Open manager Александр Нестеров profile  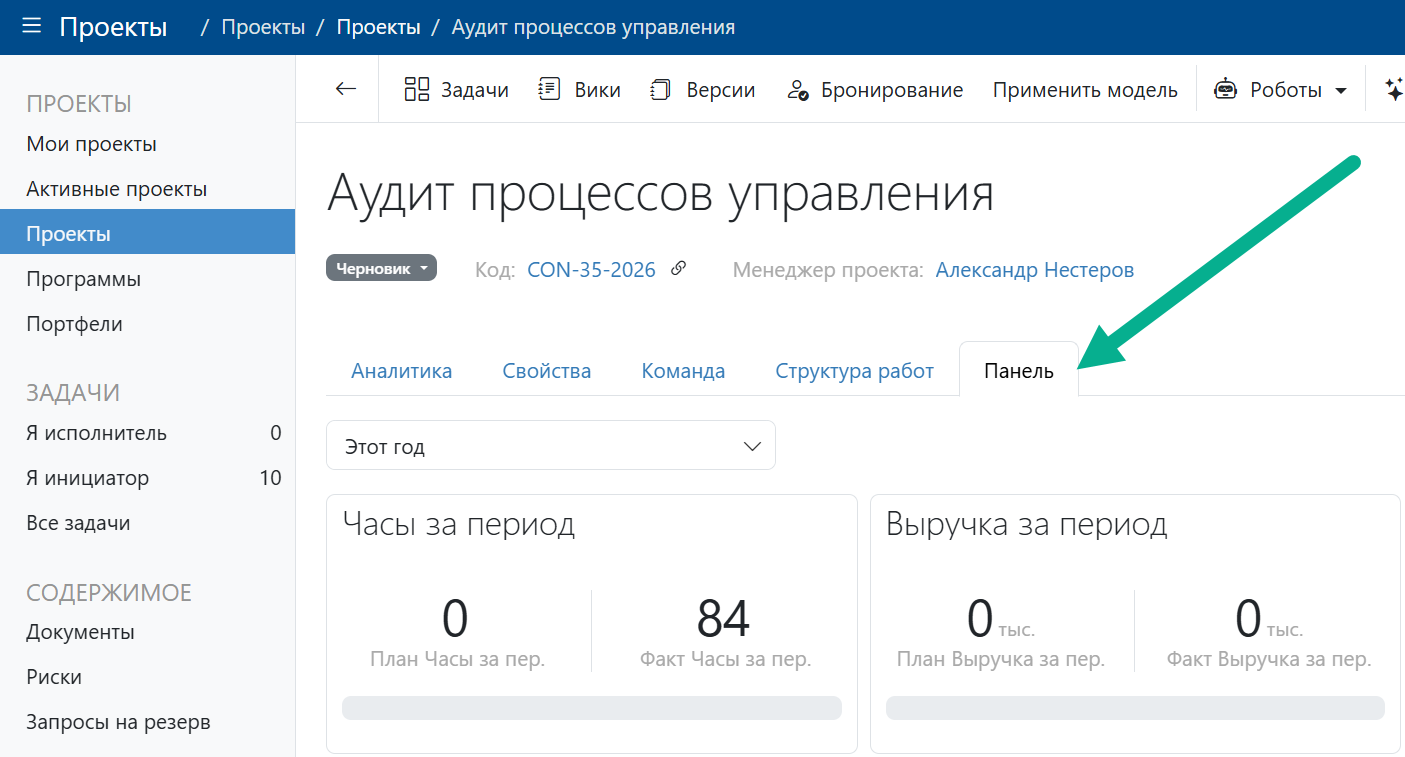[x=1035, y=269]
